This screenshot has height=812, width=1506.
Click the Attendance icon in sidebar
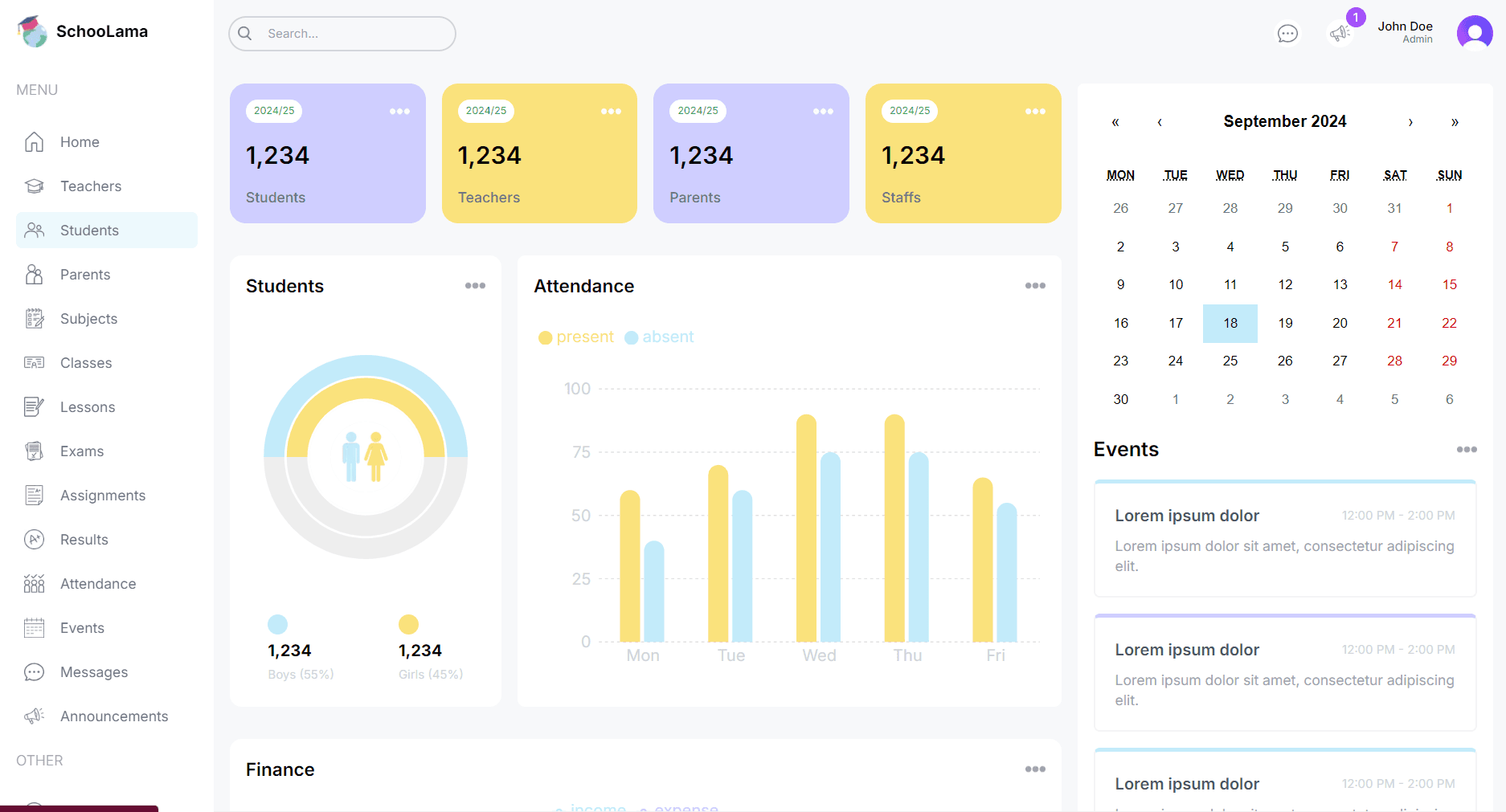click(34, 584)
